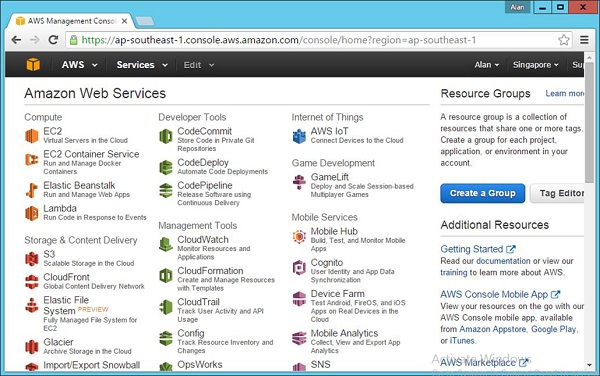Open the CloudTrail icon

(166, 307)
